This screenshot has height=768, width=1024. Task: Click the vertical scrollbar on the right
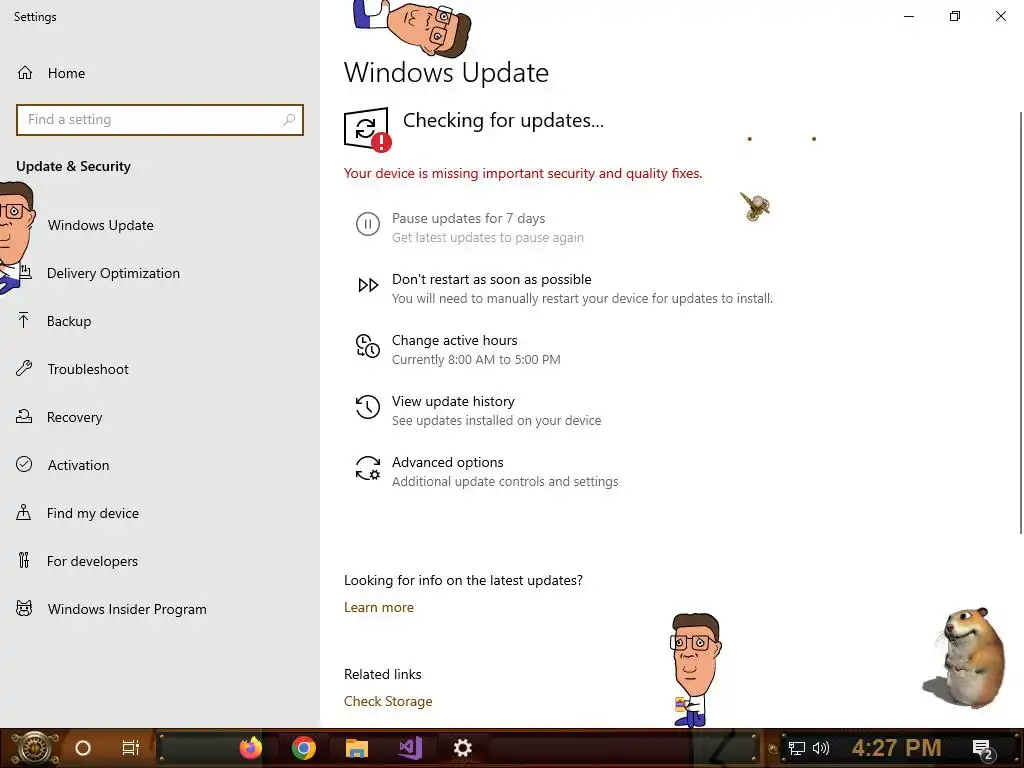tap(1021, 323)
